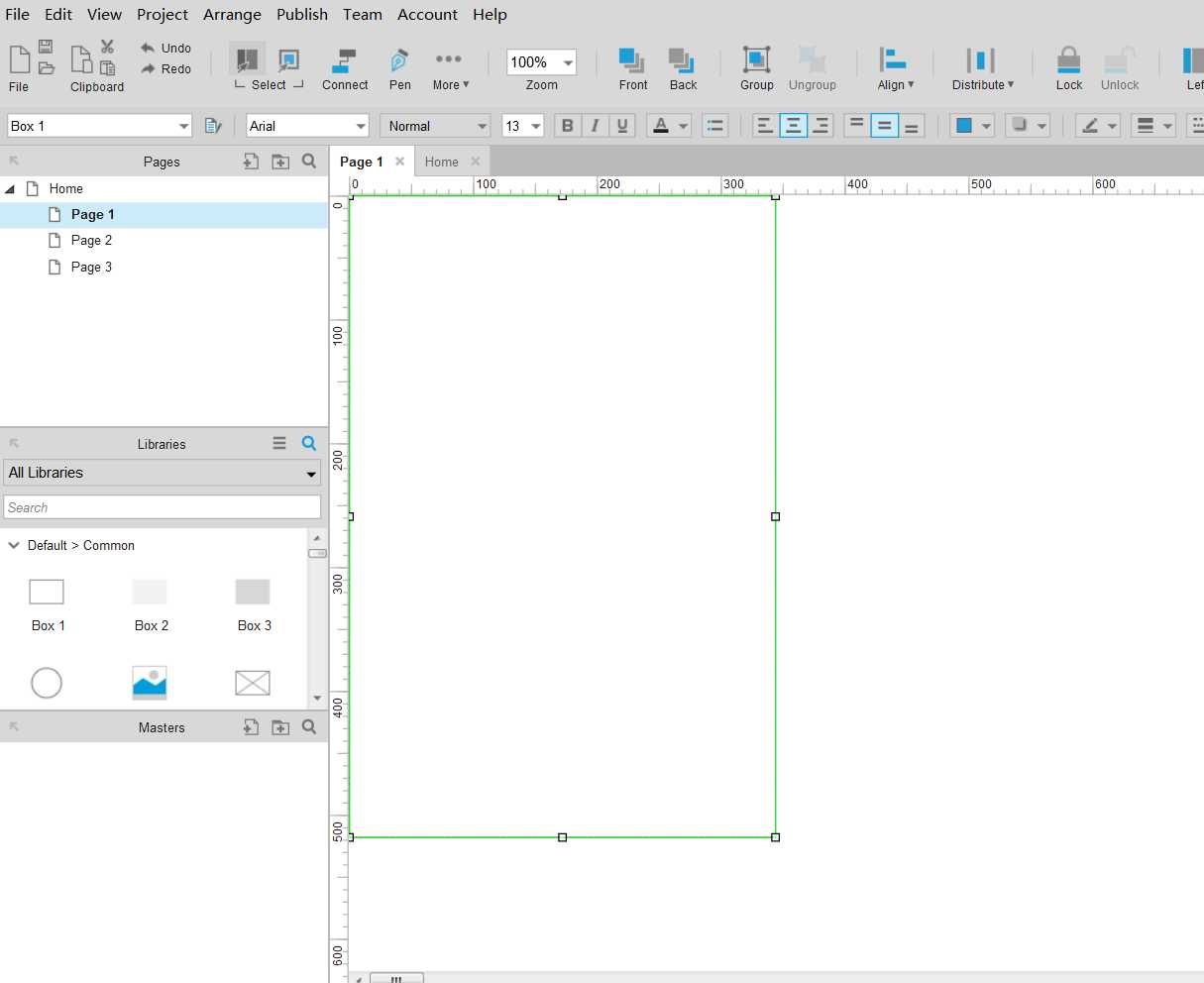Open the Help menu
1204x983 pixels.
[x=490, y=14]
